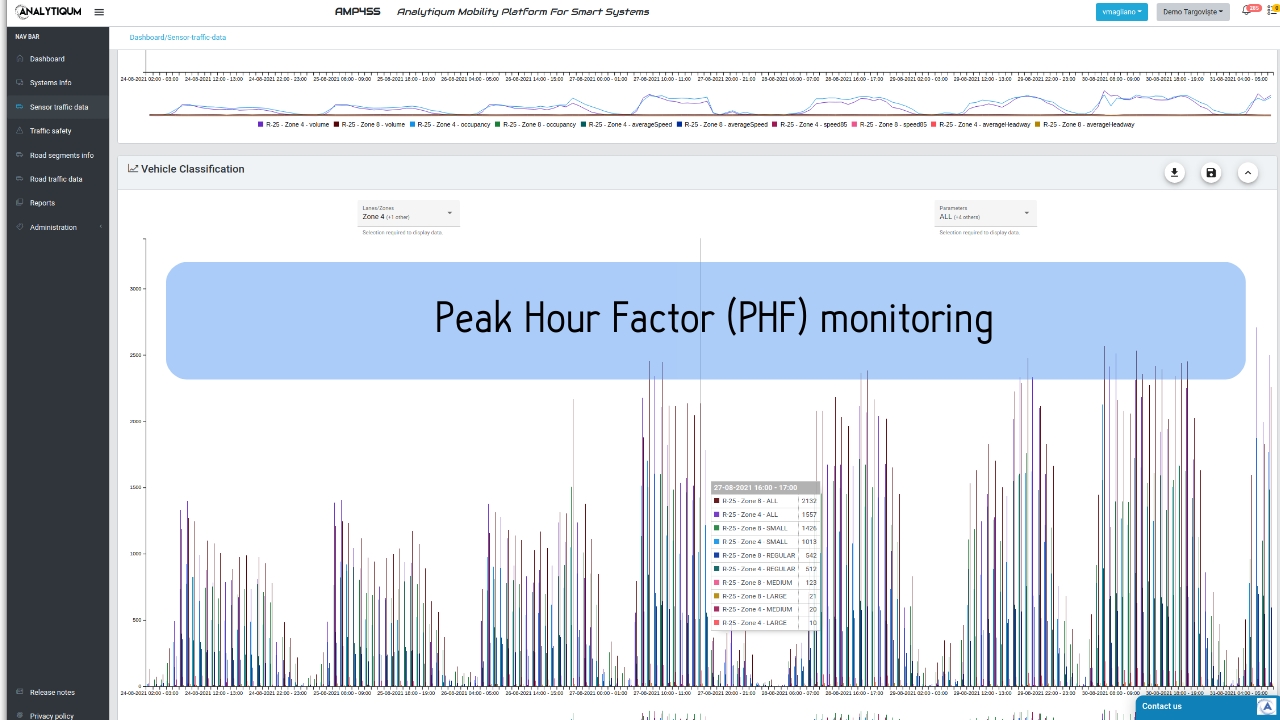Click the AMP4SS platform title

coord(358,12)
